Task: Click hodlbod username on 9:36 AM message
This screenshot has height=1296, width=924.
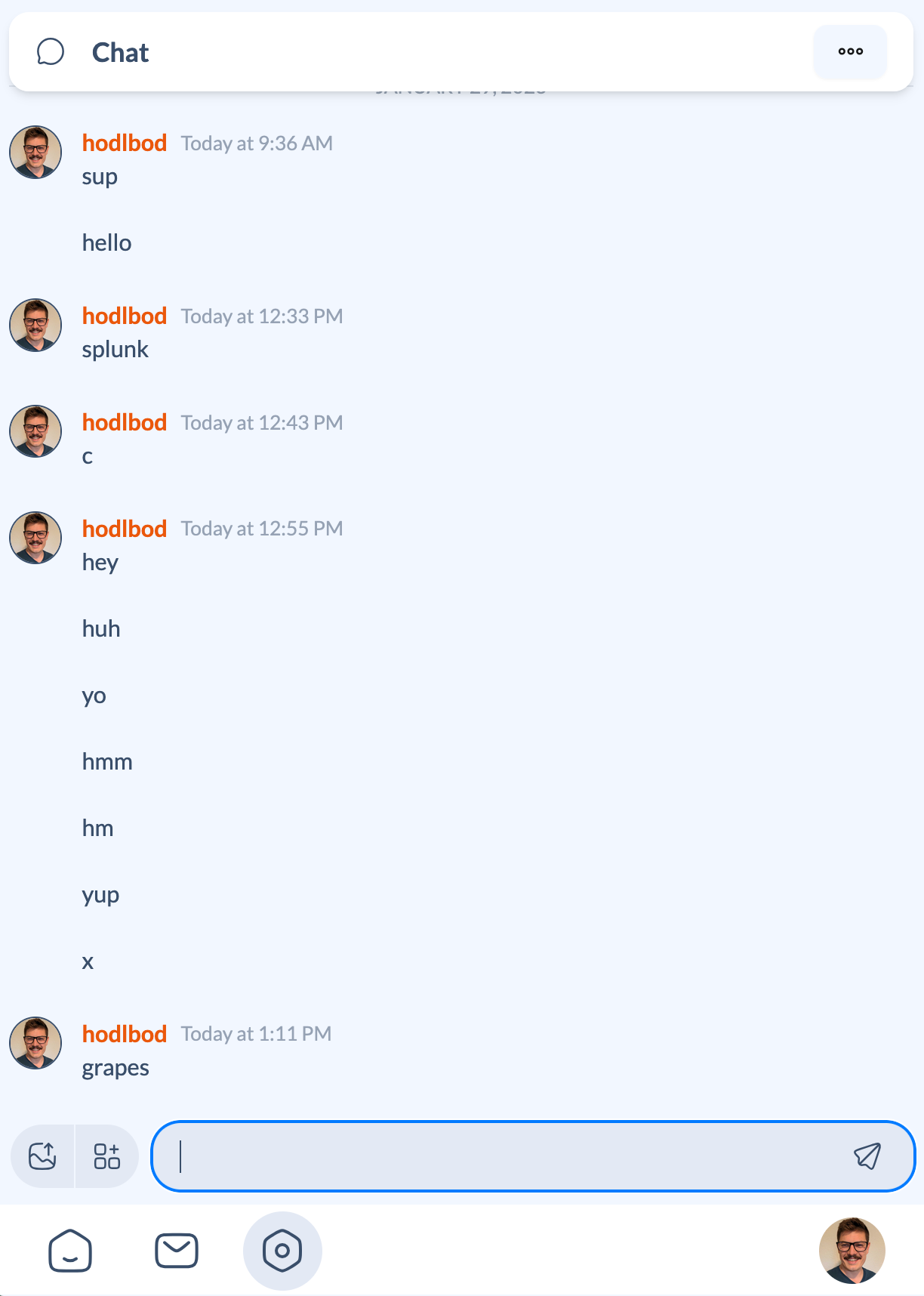Action: click(x=125, y=143)
